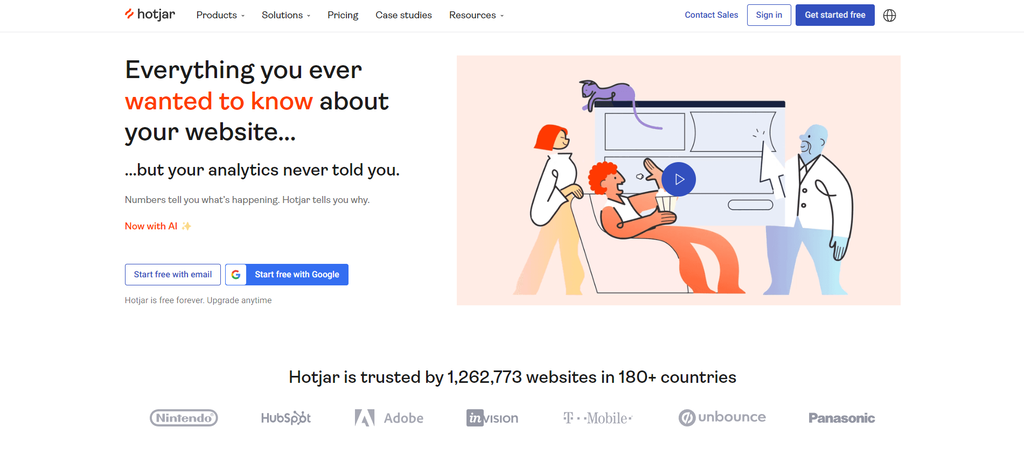The height and width of the screenshot is (455, 1024).
Task: Click Start free with Google
Action: click(x=287, y=275)
